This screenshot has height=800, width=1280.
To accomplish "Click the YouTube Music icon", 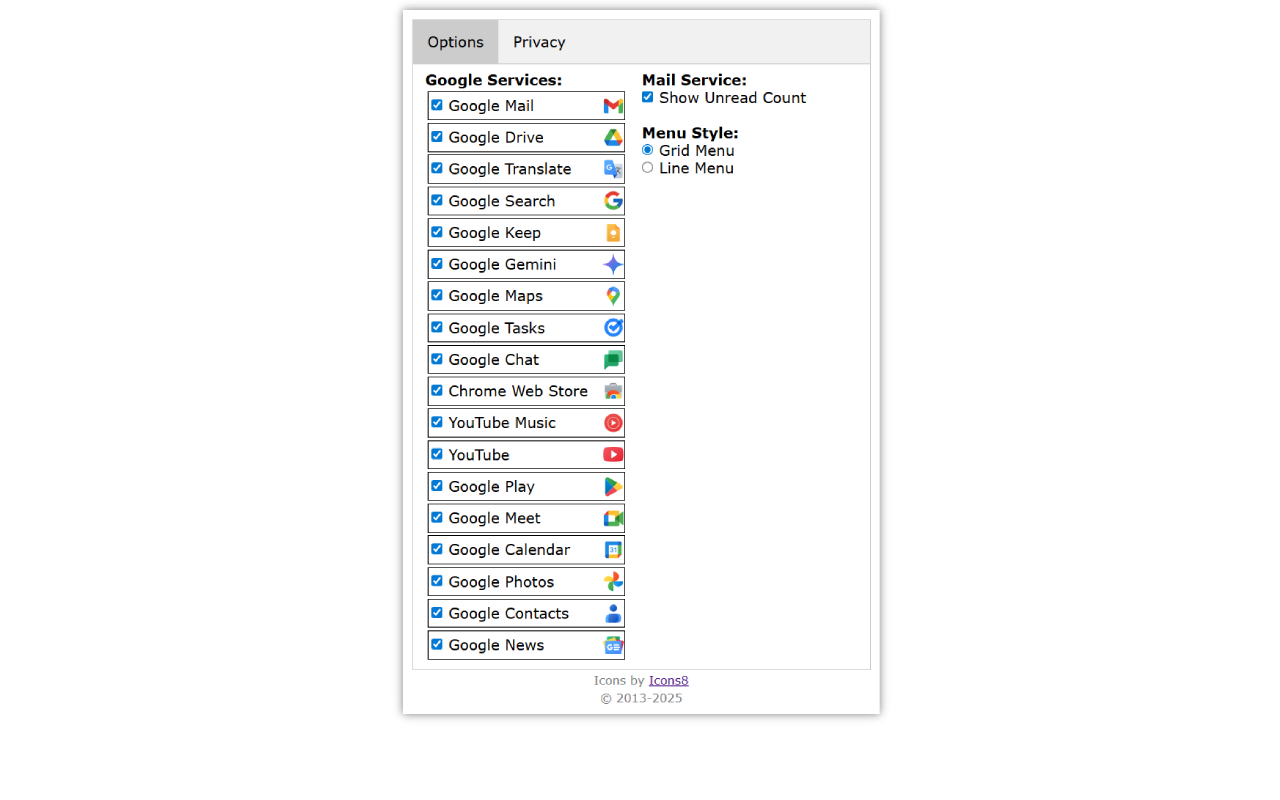I will point(613,423).
